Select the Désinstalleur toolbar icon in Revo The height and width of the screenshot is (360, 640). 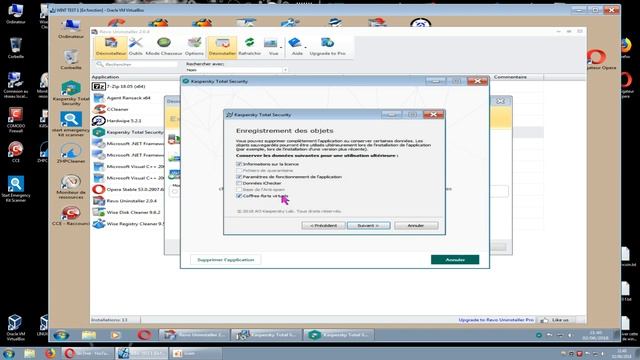point(111,47)
